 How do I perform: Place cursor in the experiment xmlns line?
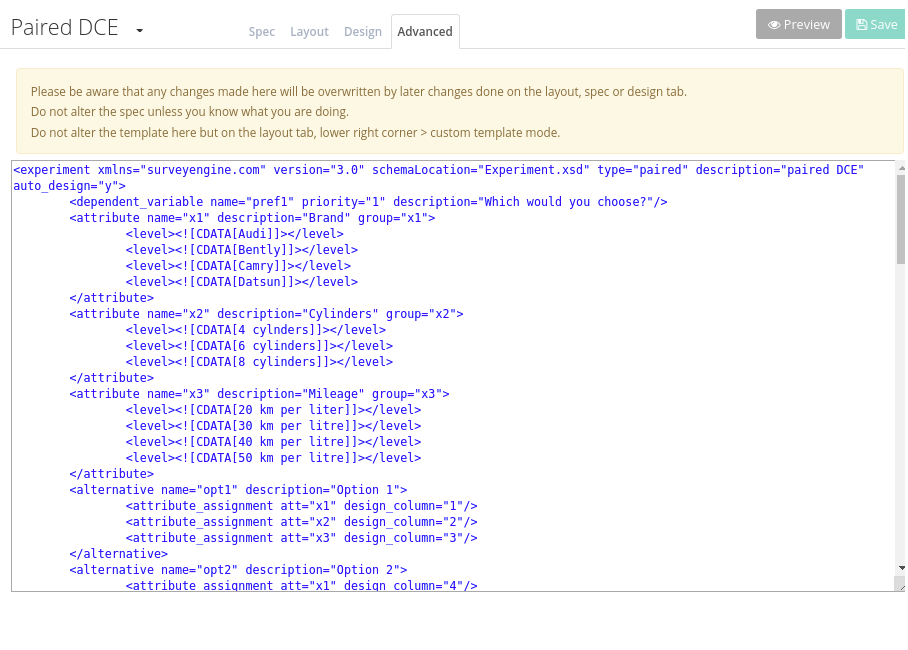point(438,170)
